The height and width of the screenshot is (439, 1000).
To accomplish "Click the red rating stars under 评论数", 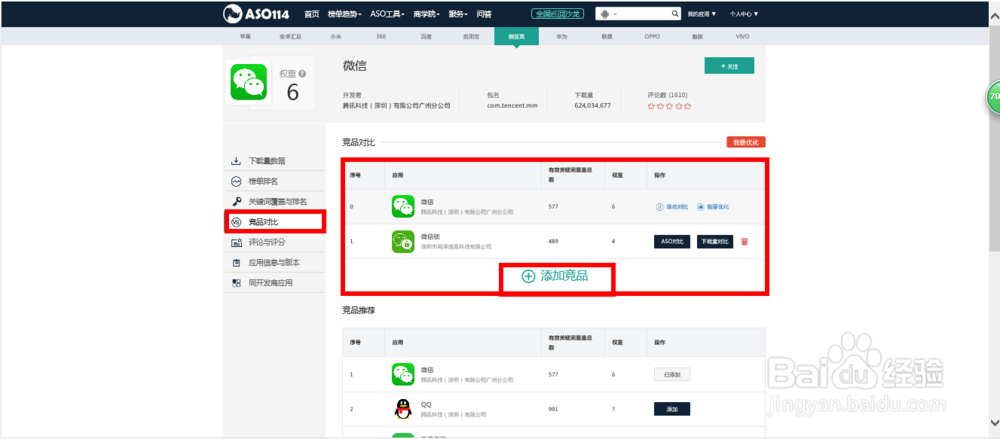I will (x=669, y=107).
